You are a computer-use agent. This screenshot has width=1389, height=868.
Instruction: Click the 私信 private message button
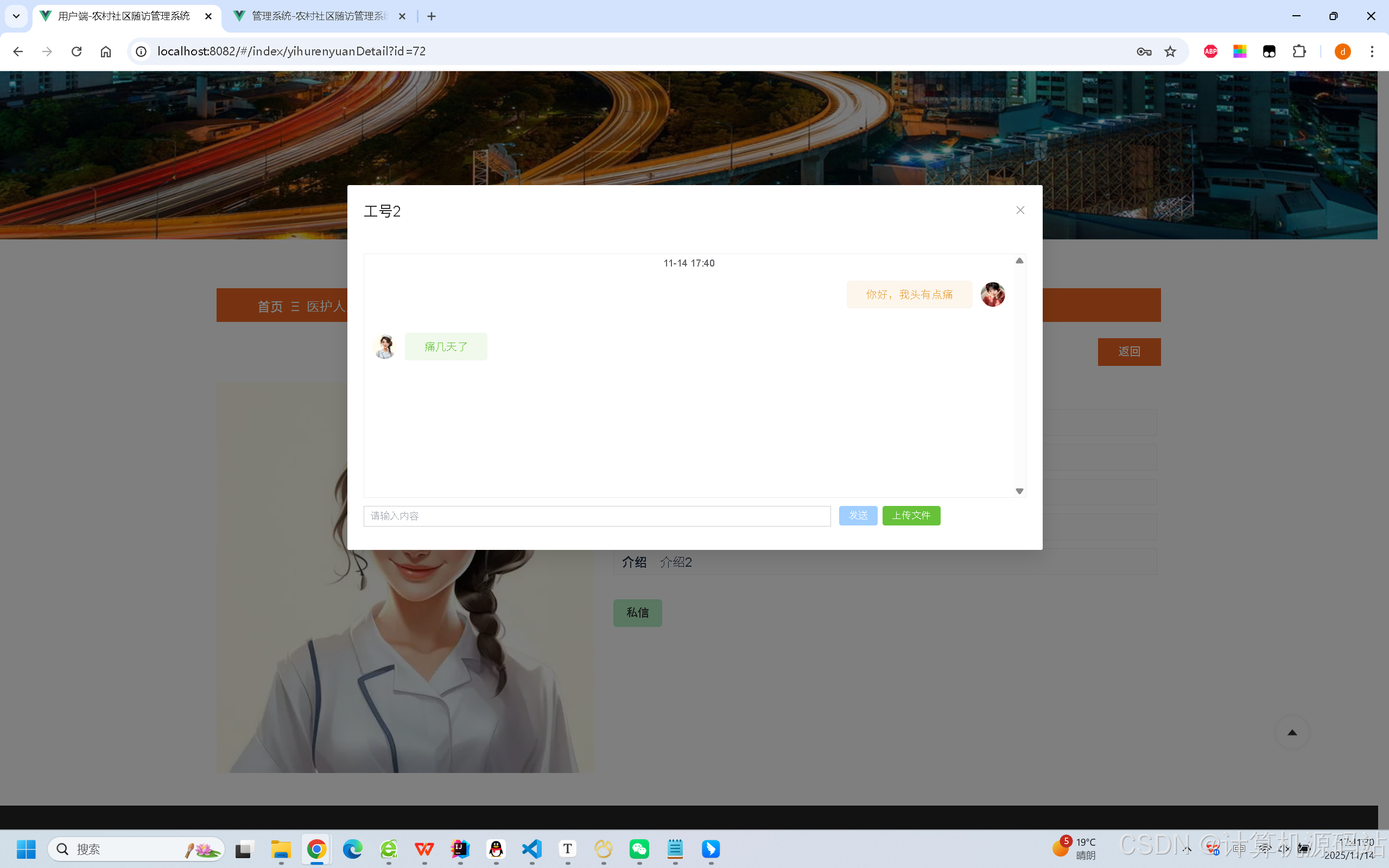click(637, 612)
